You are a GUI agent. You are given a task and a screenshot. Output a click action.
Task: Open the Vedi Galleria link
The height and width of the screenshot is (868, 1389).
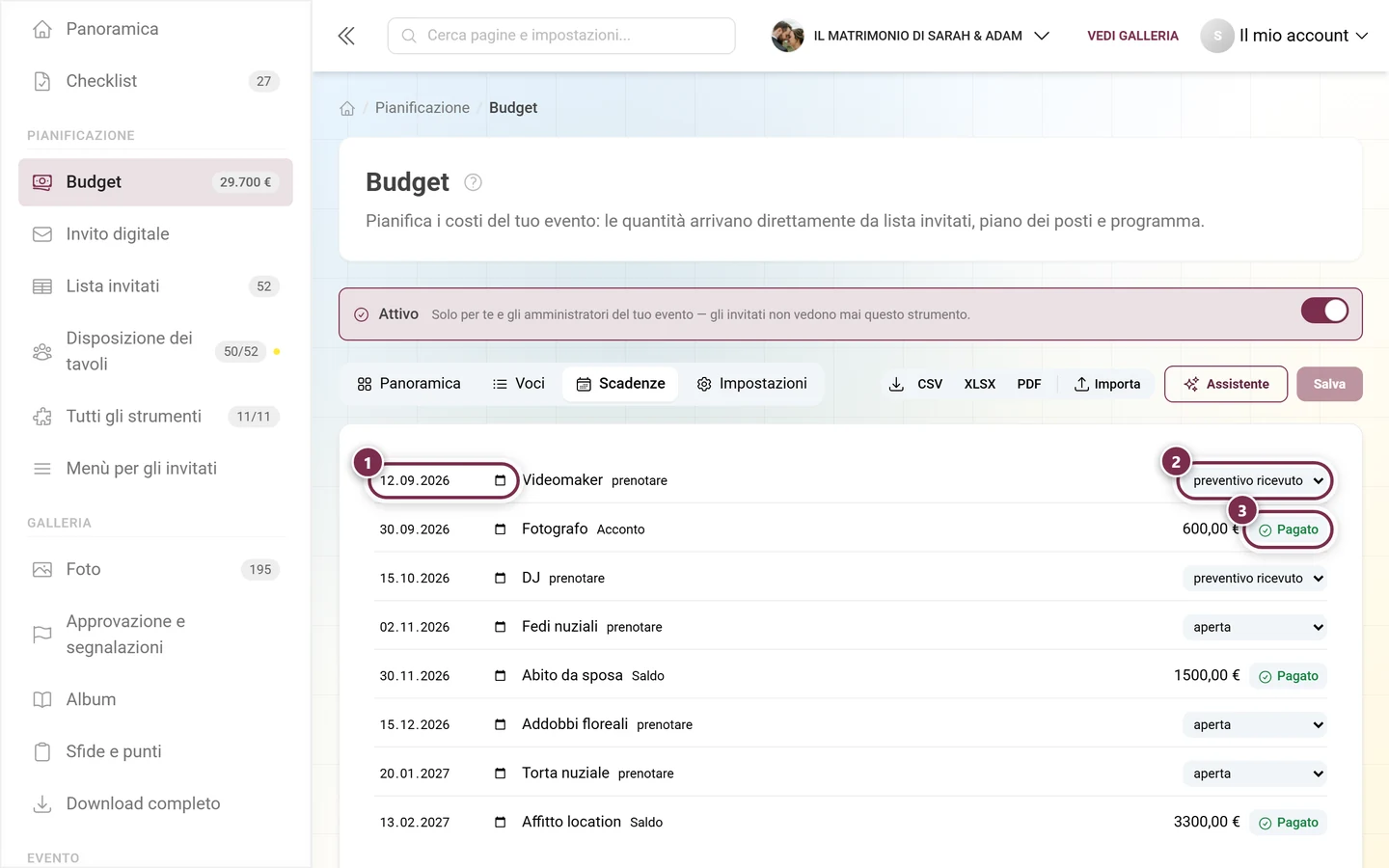coord(1132,36)
